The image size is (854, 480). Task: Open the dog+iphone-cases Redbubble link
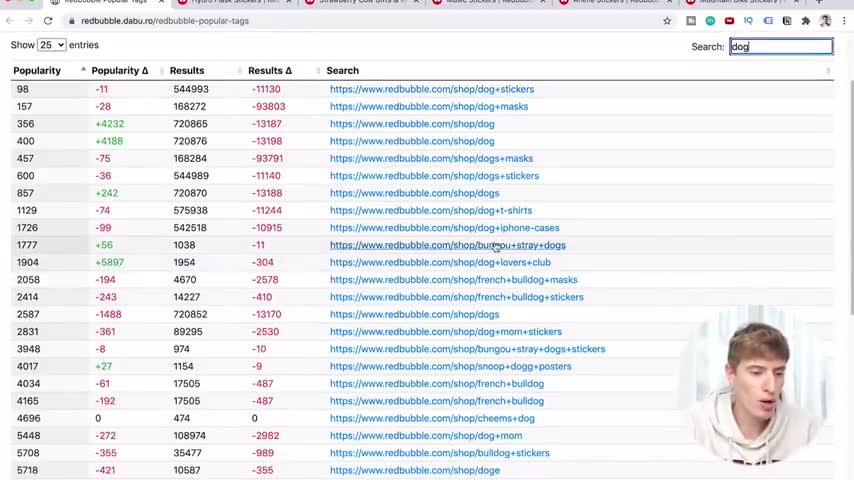coord(444,228)
